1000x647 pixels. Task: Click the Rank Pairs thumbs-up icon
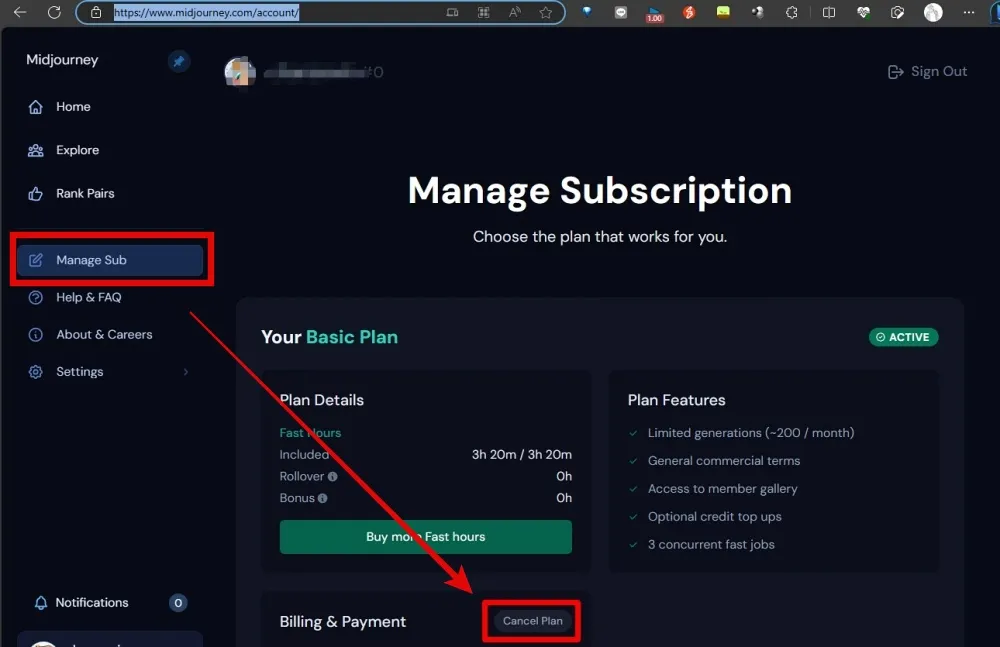36,194
